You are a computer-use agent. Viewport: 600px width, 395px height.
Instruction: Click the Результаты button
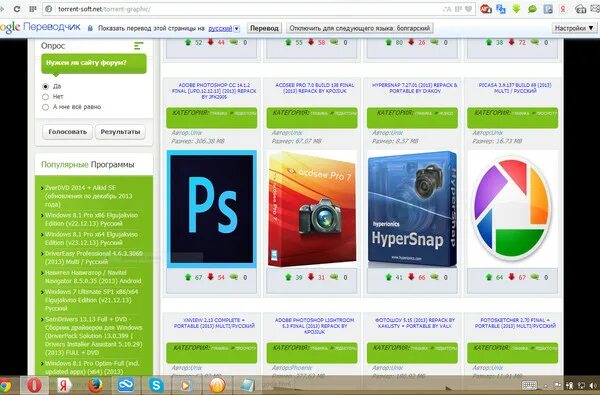point(120,132)
